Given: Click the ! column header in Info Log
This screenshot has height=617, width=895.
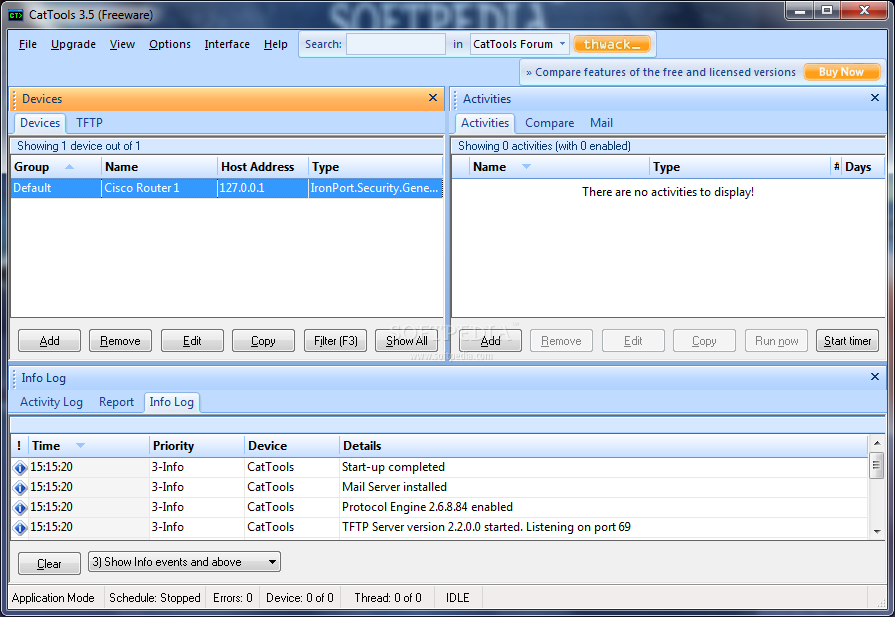Looking at the screenshot, I should [x=19, y=446].
